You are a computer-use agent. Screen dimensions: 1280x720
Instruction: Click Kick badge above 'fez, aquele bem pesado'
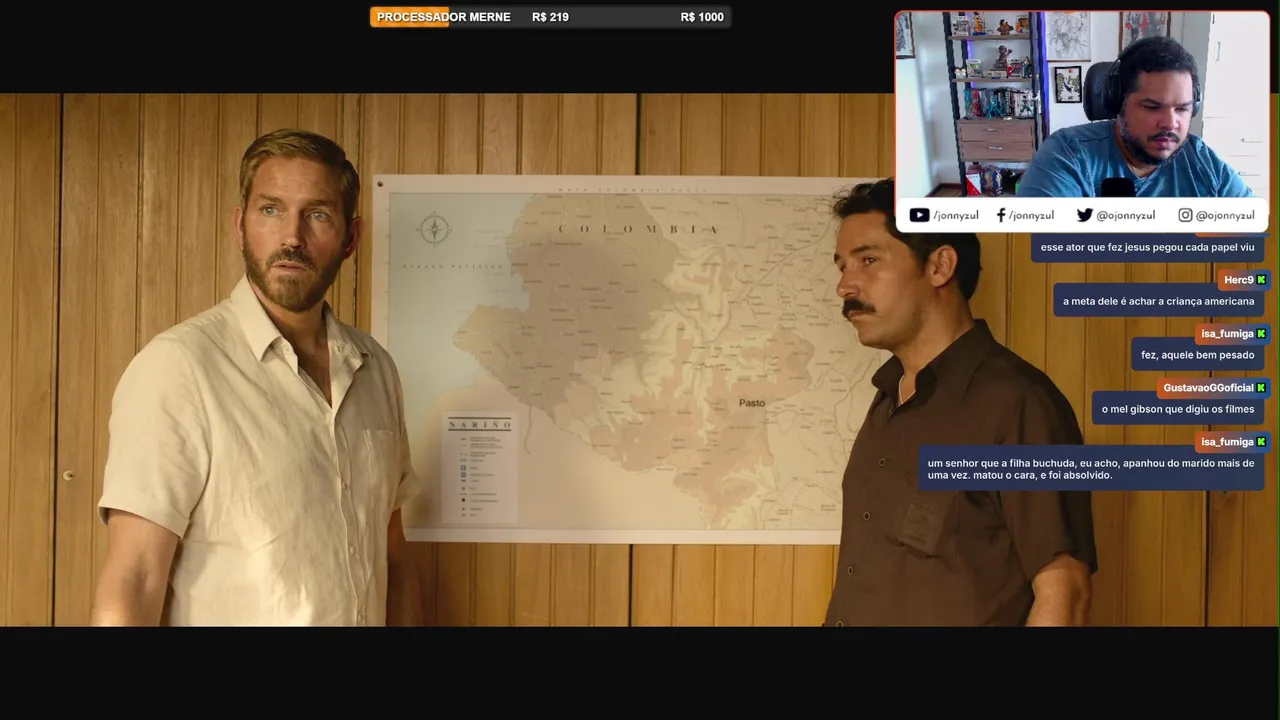pyautogui.click(x=1261, y=334)
